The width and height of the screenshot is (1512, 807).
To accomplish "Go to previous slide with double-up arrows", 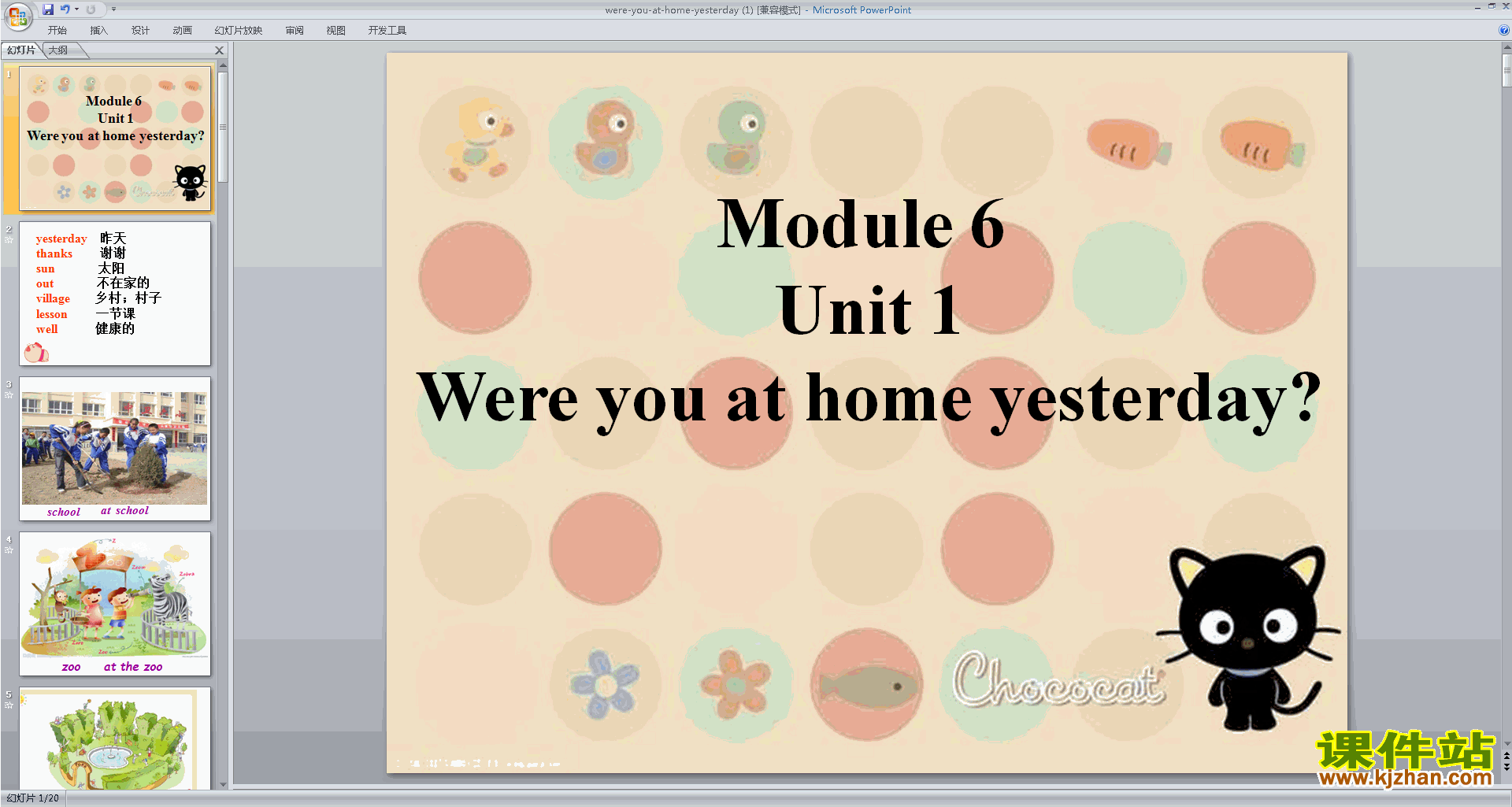I will click(1506, 757).
